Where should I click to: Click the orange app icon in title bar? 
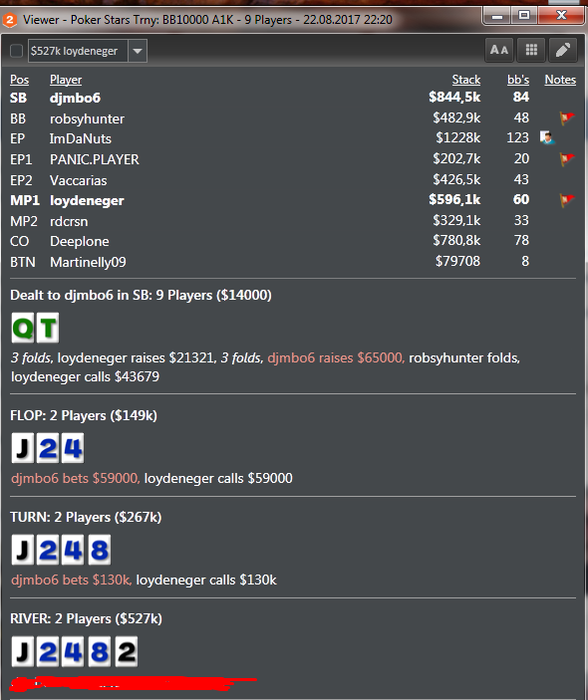tap(10, 20)
